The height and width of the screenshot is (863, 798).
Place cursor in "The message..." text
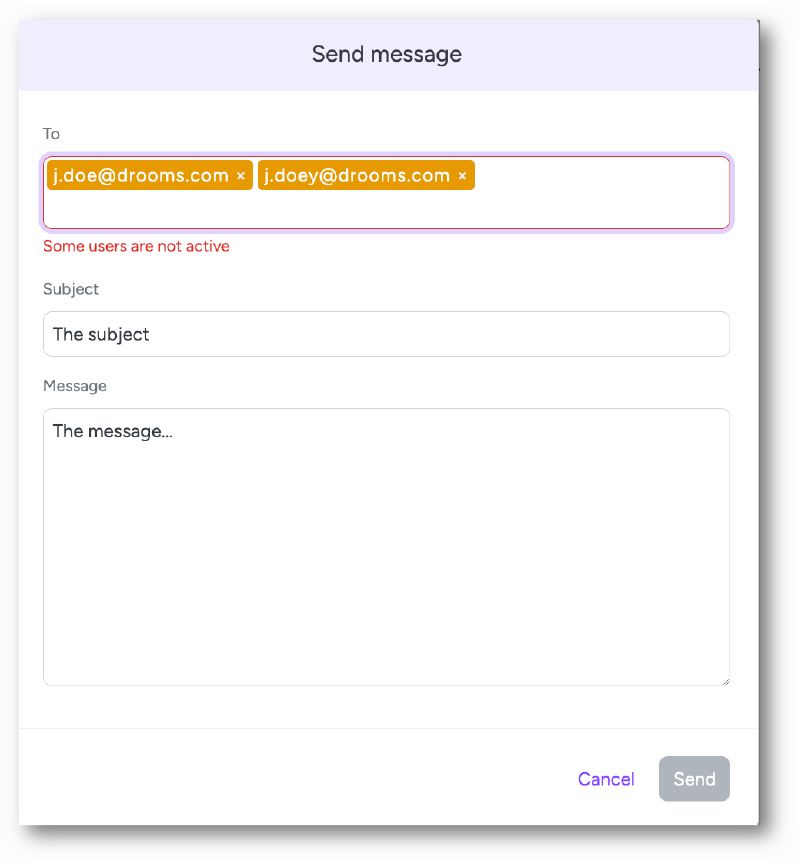tap(112, 431)
